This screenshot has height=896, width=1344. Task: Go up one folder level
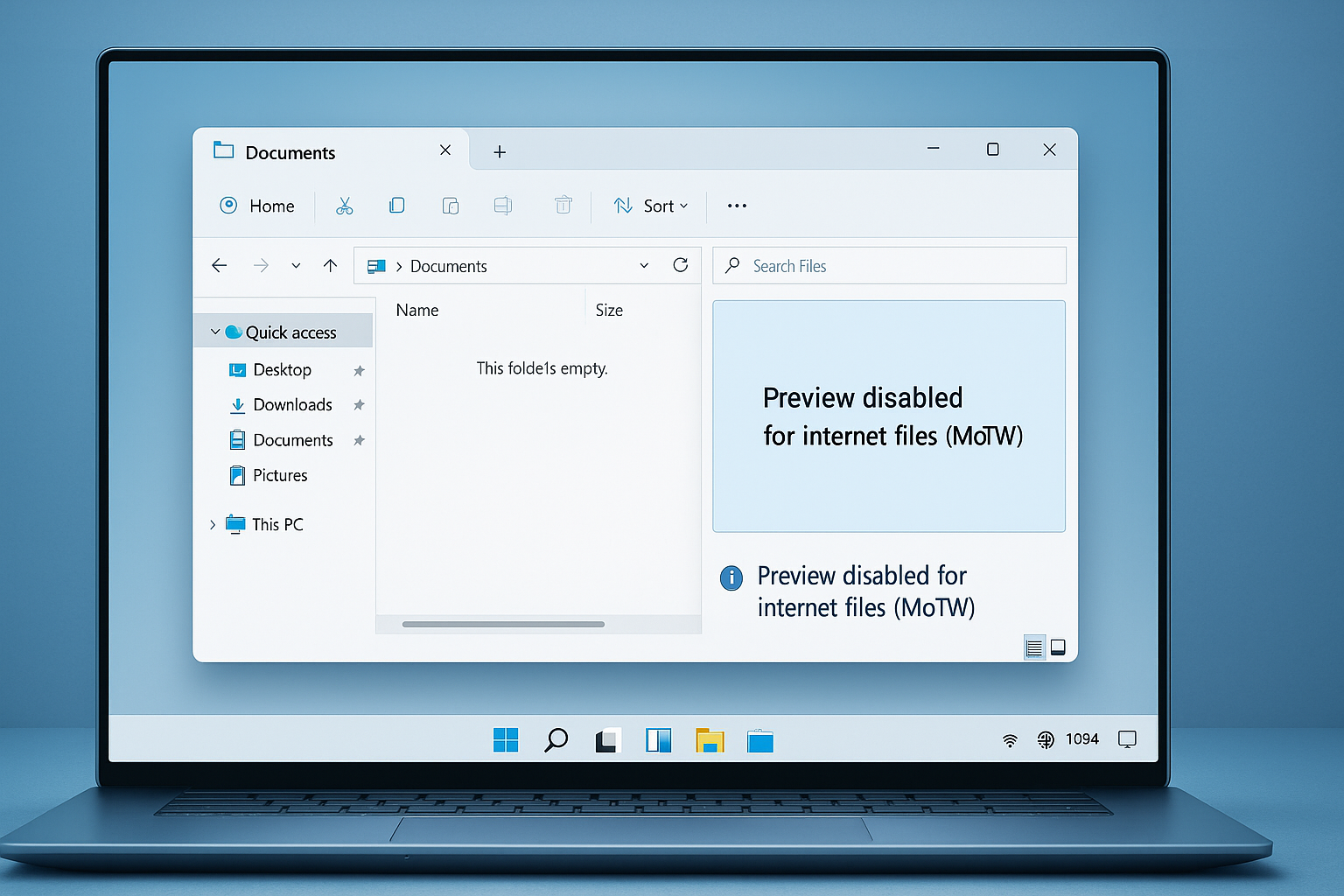pyautogui.click(x=330, y=265)
